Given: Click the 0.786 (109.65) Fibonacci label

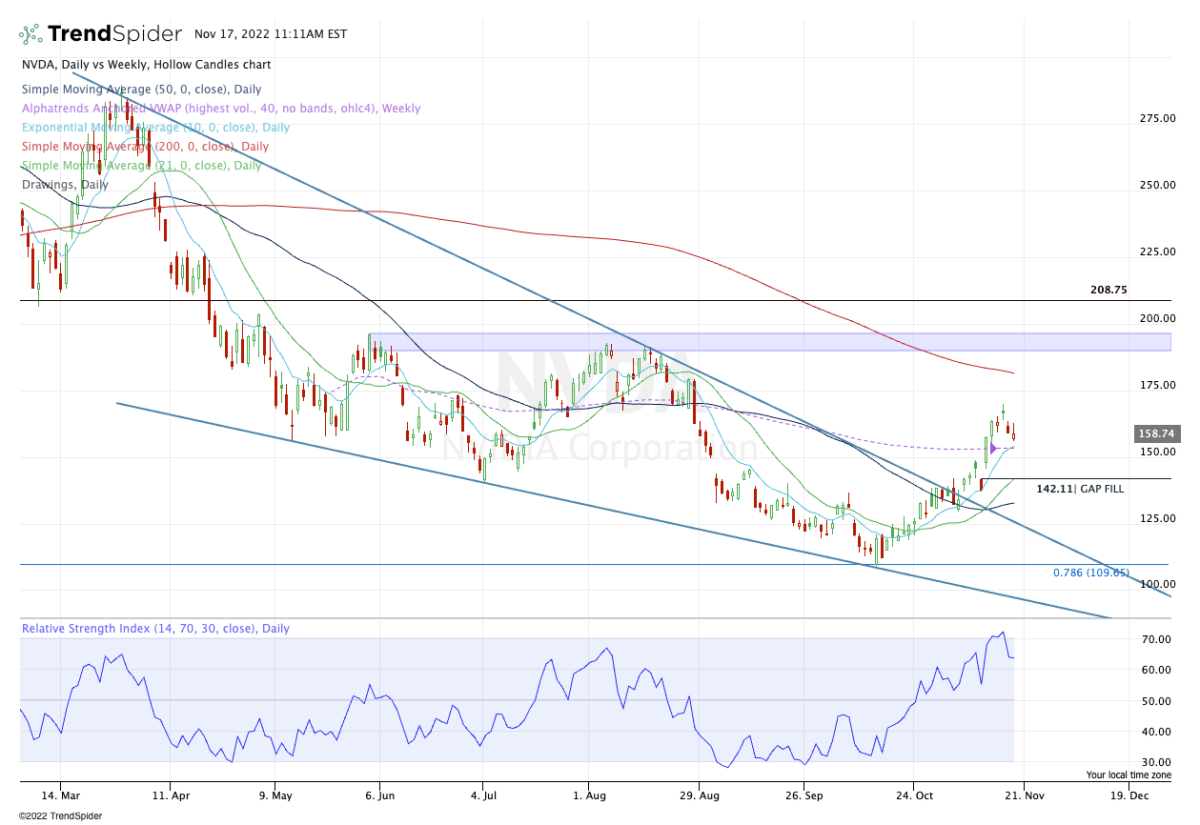Looking at the screenshot, I should click(x=1091, y=573).
